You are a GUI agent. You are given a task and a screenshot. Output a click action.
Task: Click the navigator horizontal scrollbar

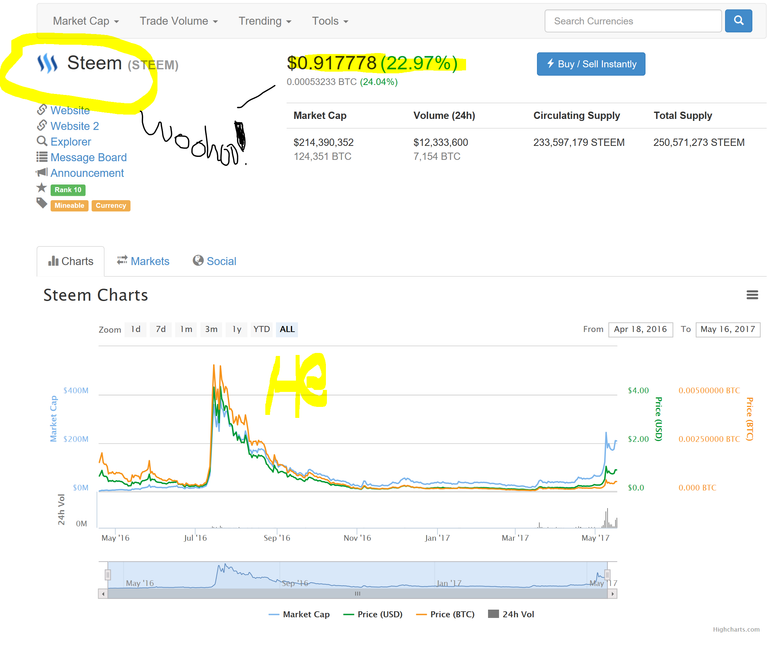pos(358,594)
